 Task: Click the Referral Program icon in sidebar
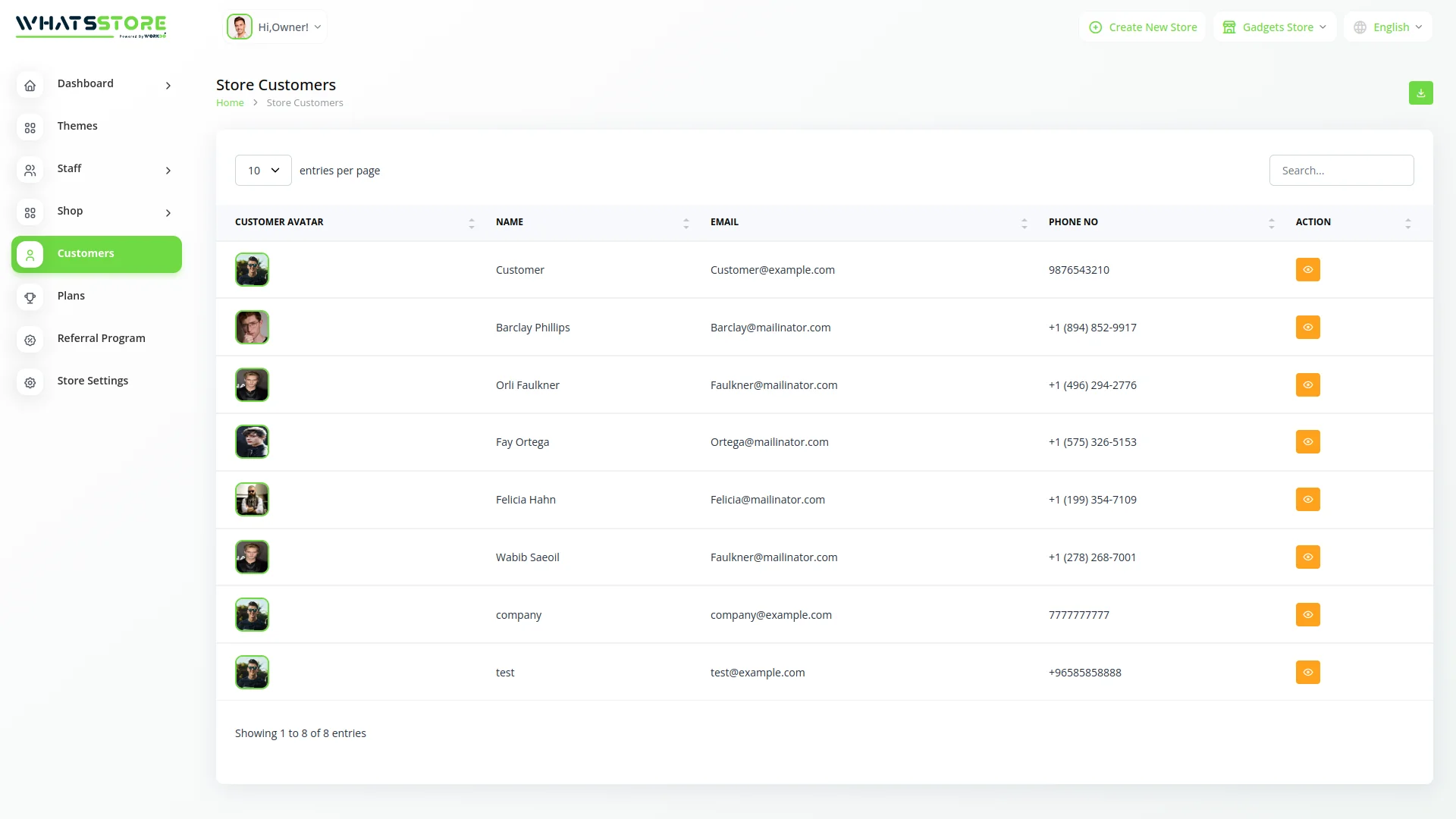tap(30, 340)
